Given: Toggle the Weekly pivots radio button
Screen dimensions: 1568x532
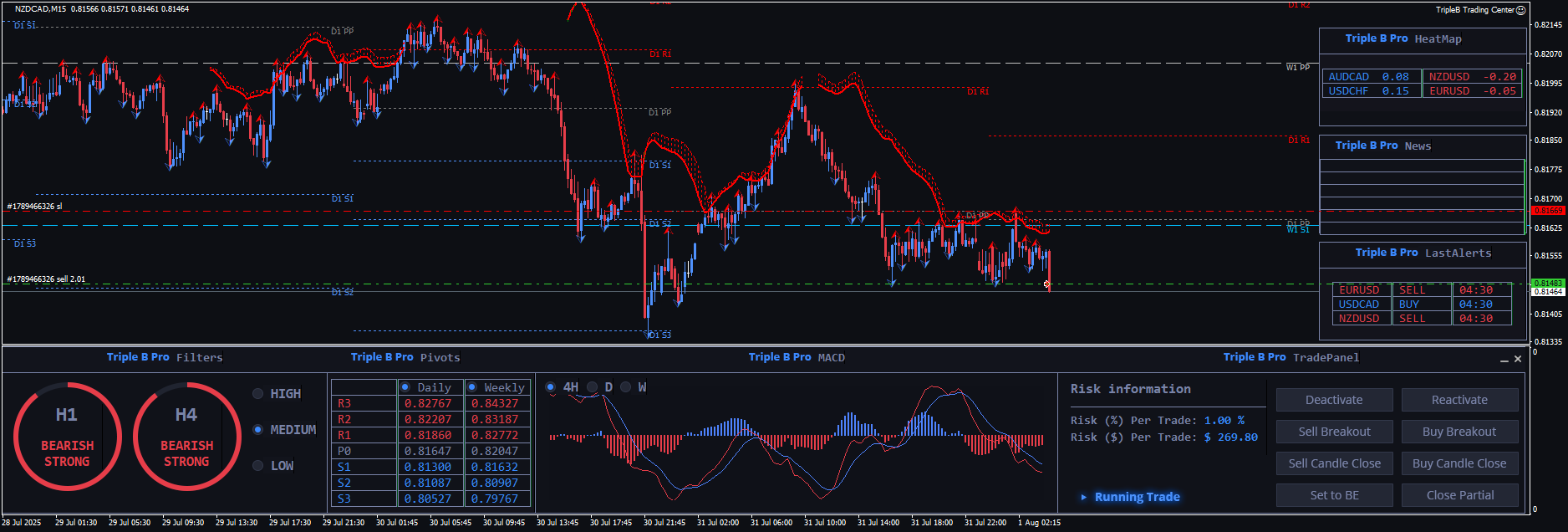Looking at the screenshot, I should click(x=472, y=387).
